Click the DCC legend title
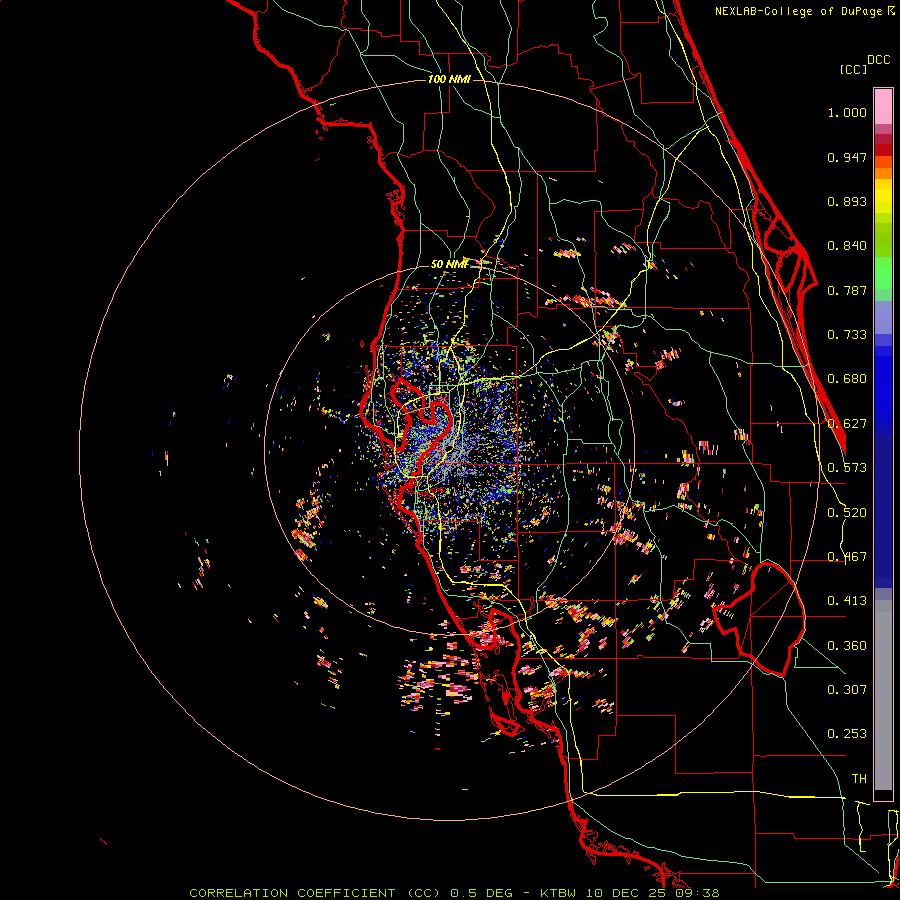The height and width of the screenshot is (900, 900). [878, 60]
